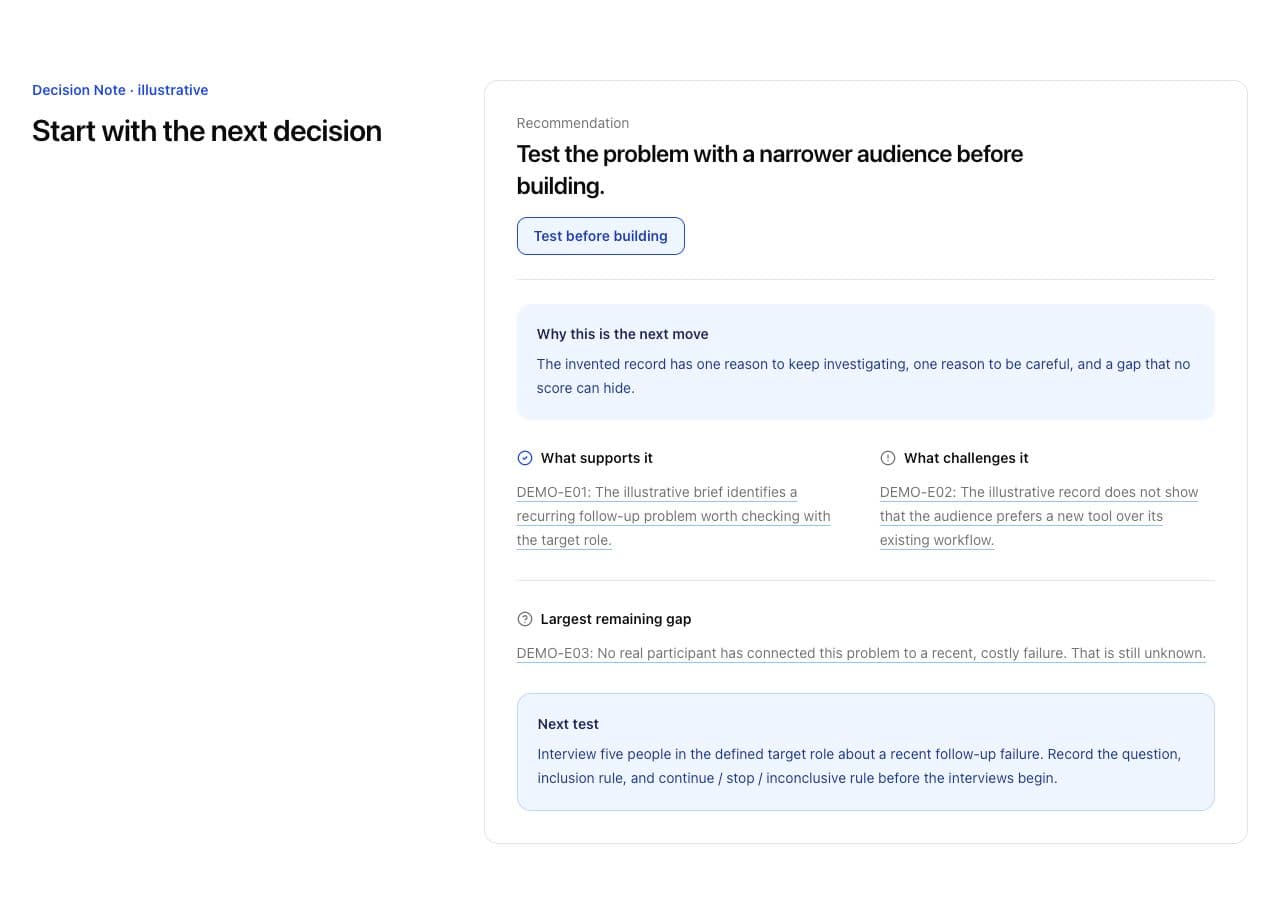Viewport: 1280px width, 924px height.
Task: Click the Next test title
Action: 568,724
